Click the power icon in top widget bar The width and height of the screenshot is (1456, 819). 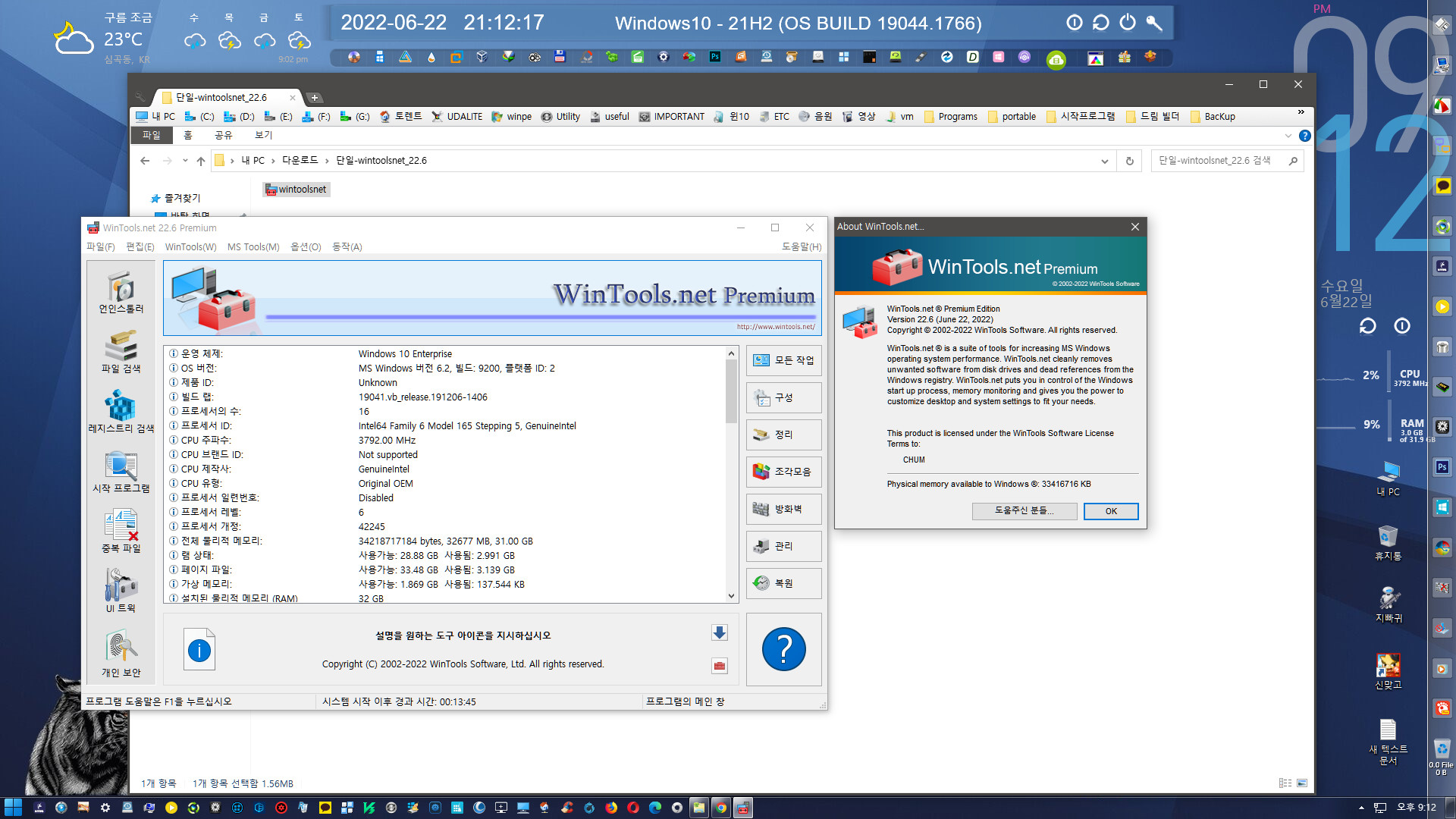point(1128,23)
